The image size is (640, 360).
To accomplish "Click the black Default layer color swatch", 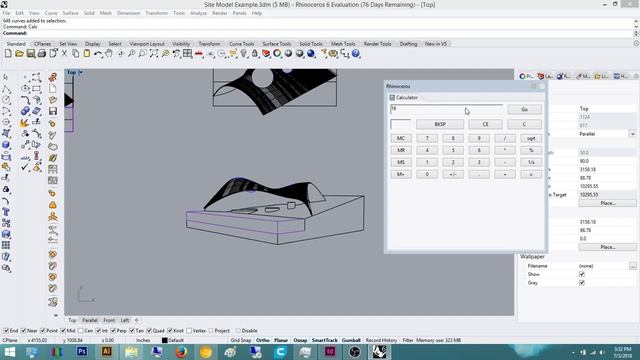I will pyautogui.click(x=164, y=340).
